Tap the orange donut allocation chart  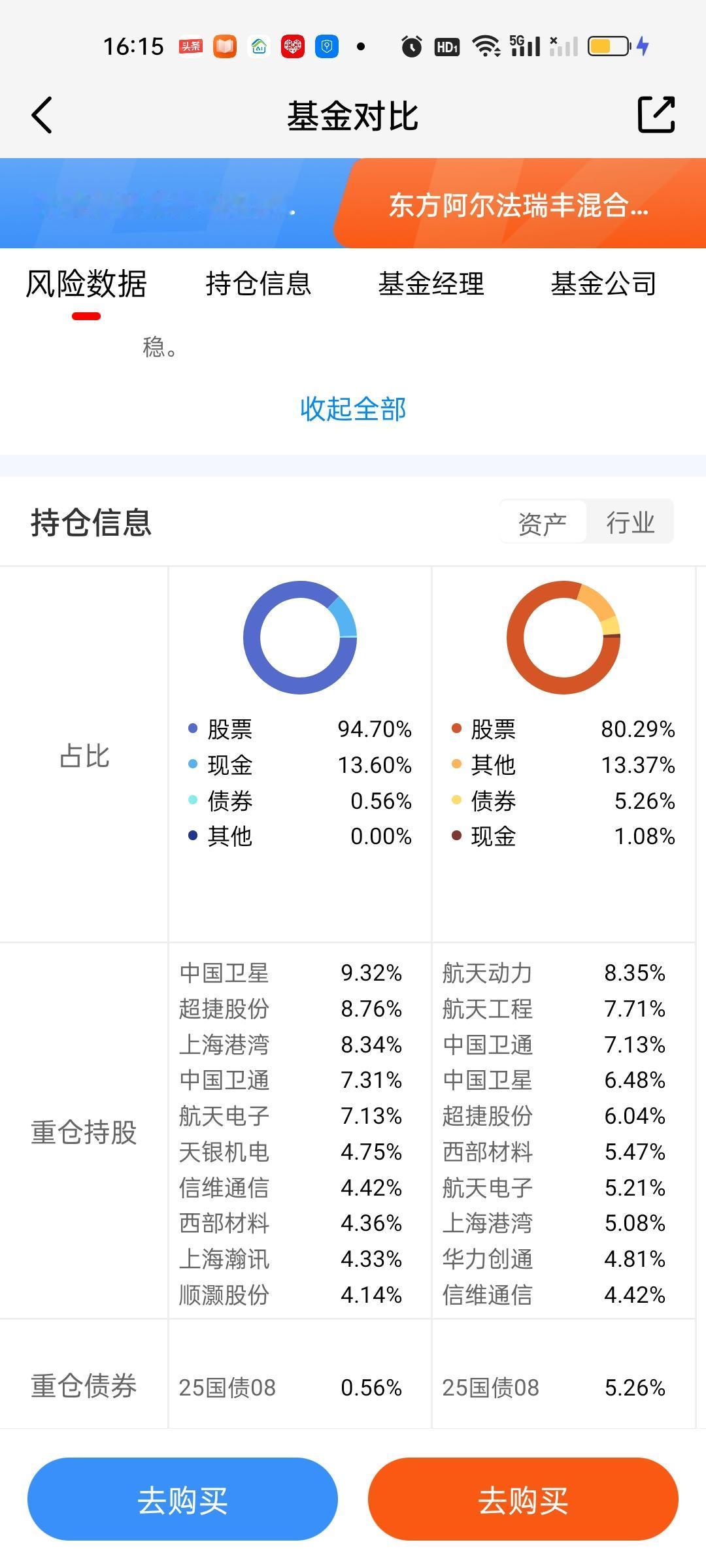pyautogui.click(x=563, y=638)
